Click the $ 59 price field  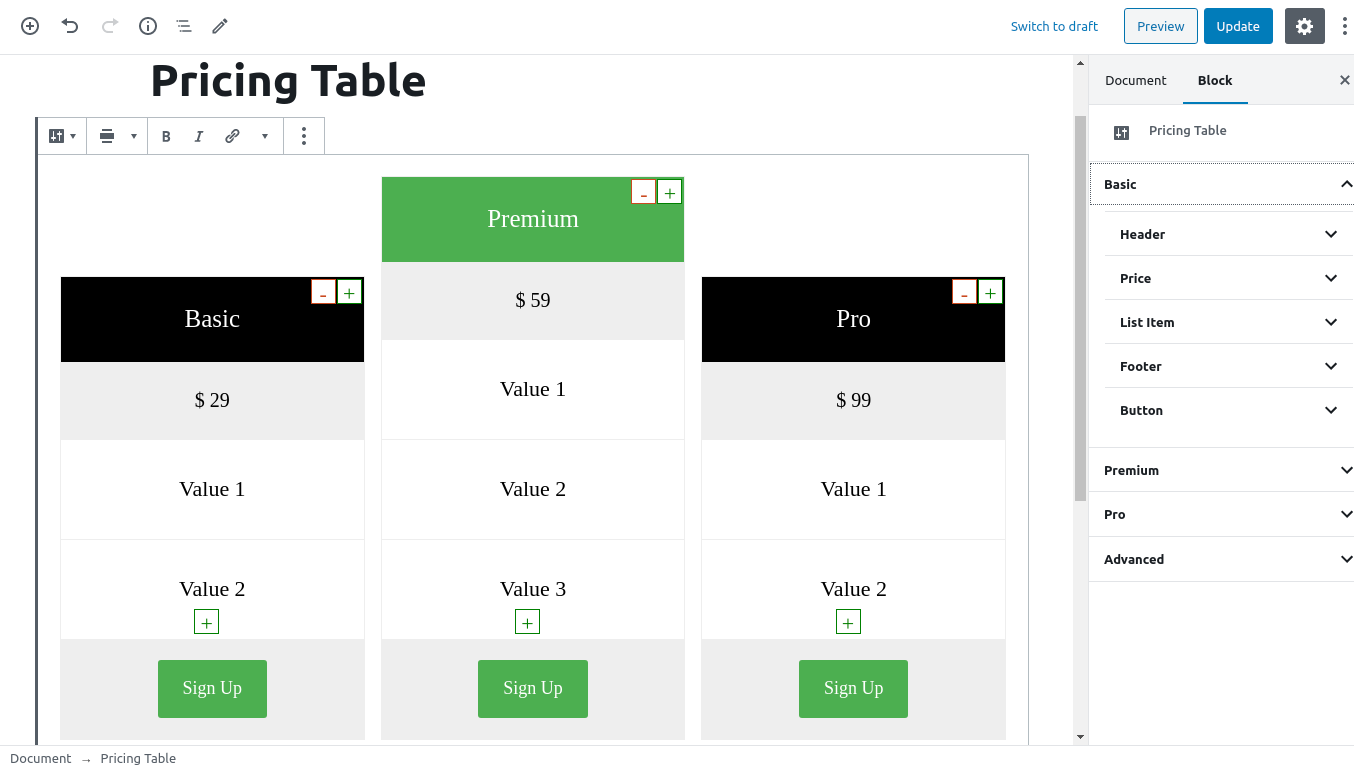pos(533,300)
